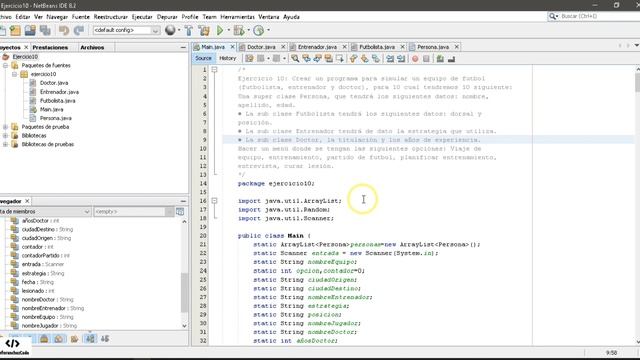Click Navigator panel view icon beside empty field
The height and width of the screenshot is (360, 640).
click(180, 211)
